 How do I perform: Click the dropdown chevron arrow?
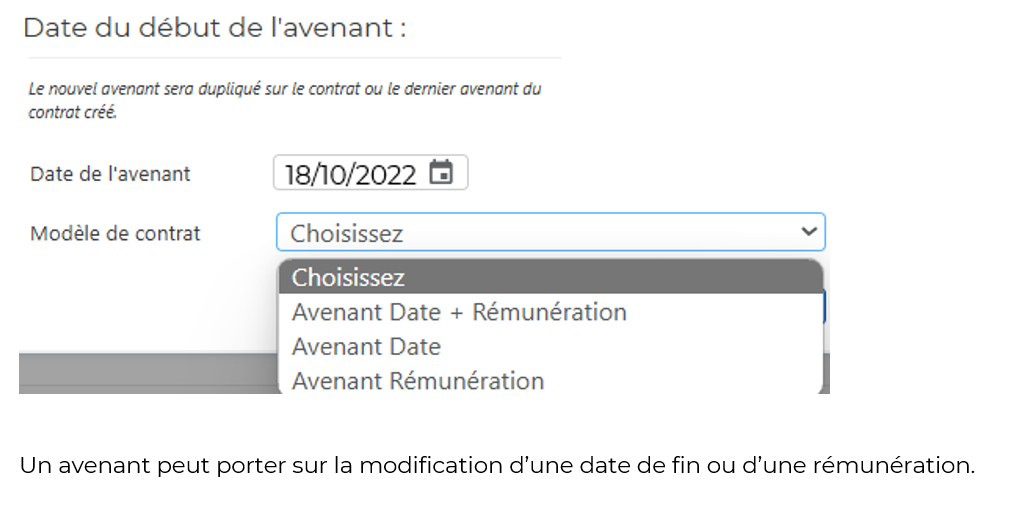tap(808, 232)
